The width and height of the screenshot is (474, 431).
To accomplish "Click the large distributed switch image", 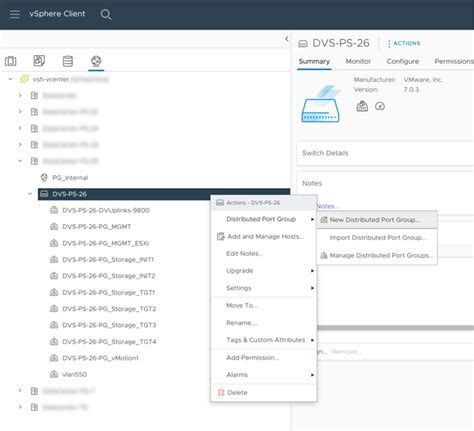I will [321, 105].
